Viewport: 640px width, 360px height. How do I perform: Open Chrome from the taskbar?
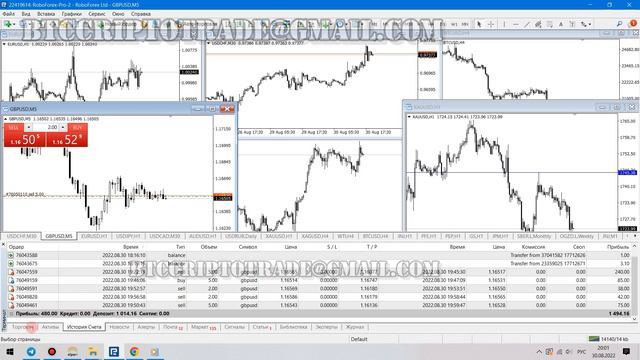(x=134, y=351)
